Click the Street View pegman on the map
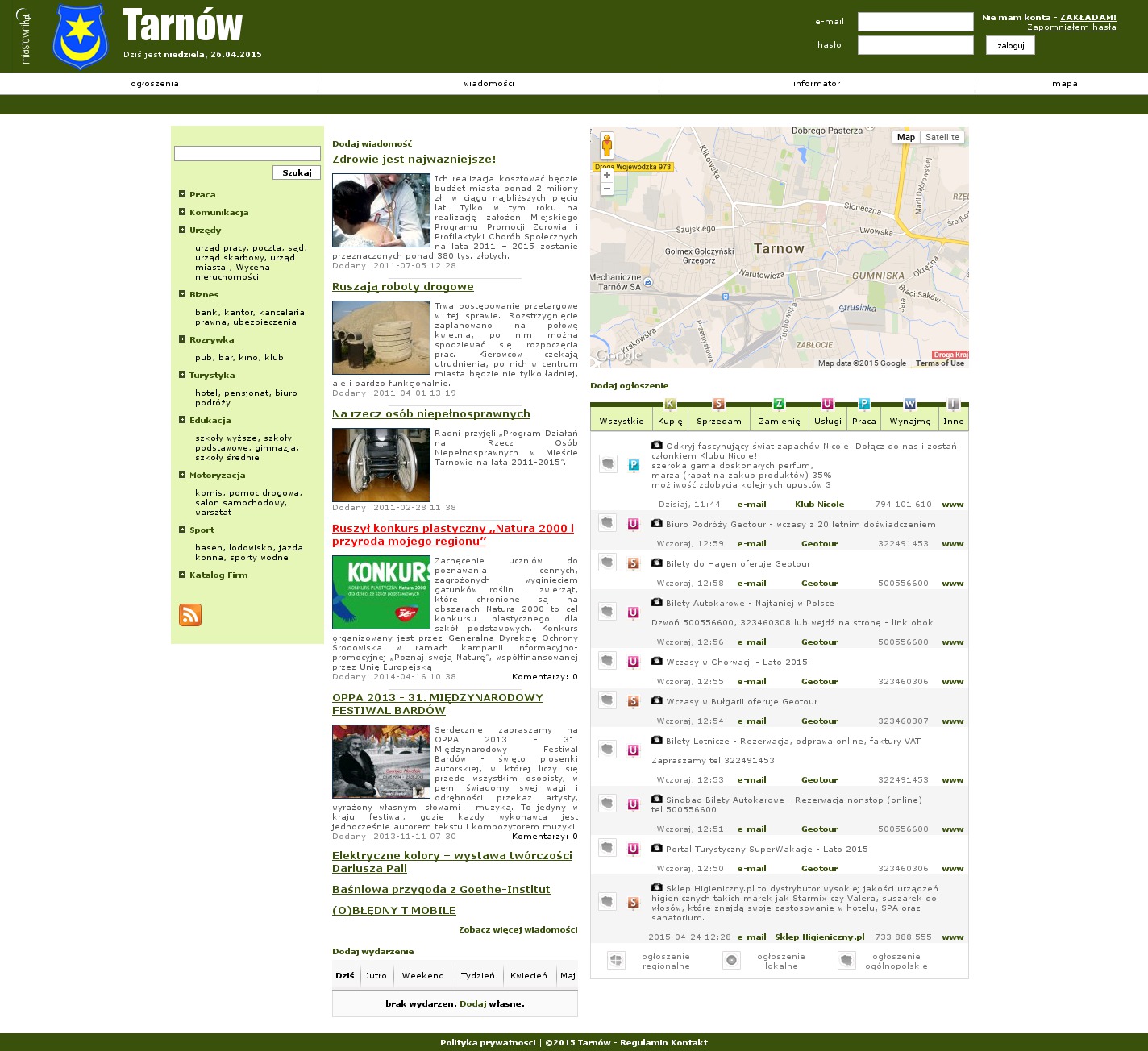This screenshot has width=1148, height=1051. click(x=607, y=146)
